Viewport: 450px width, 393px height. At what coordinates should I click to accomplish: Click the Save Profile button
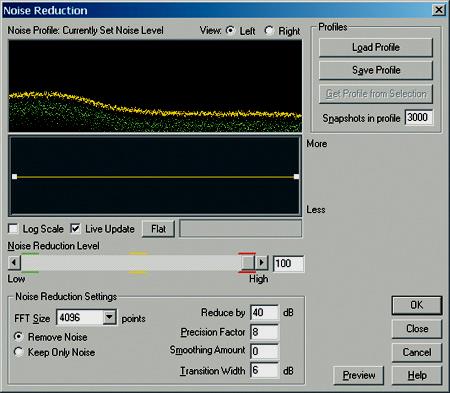376,70
